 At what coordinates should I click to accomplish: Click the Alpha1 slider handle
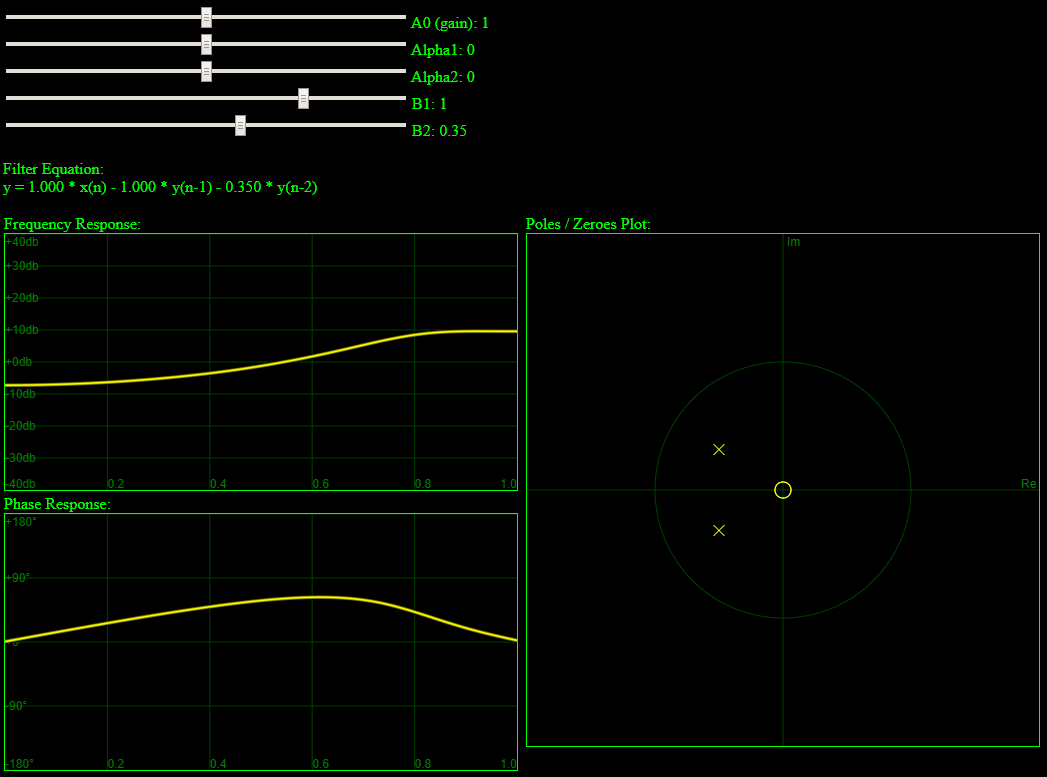[206, 44]
